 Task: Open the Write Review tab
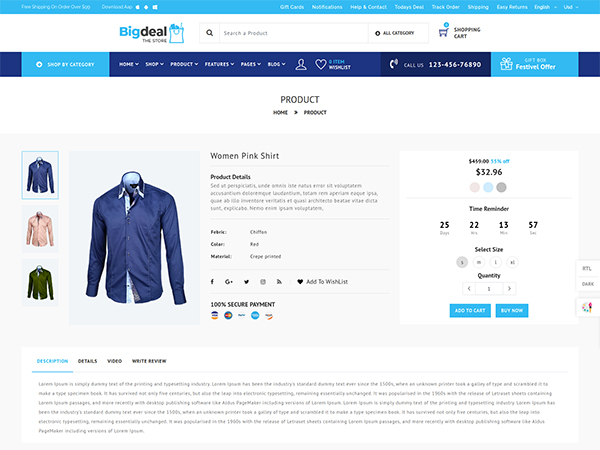click(149, 361)
